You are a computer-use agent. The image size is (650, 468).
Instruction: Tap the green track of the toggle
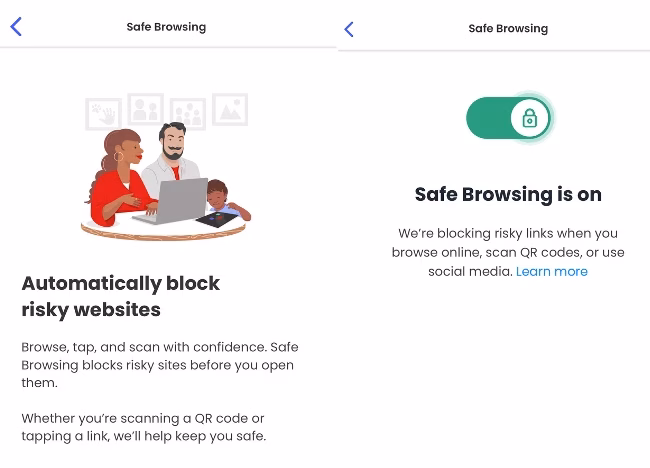pos(488,118)
